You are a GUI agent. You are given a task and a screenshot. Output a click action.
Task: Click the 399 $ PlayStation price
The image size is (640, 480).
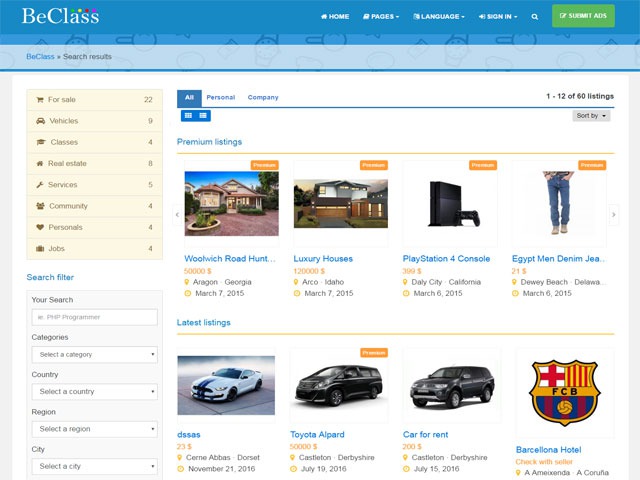412,271
